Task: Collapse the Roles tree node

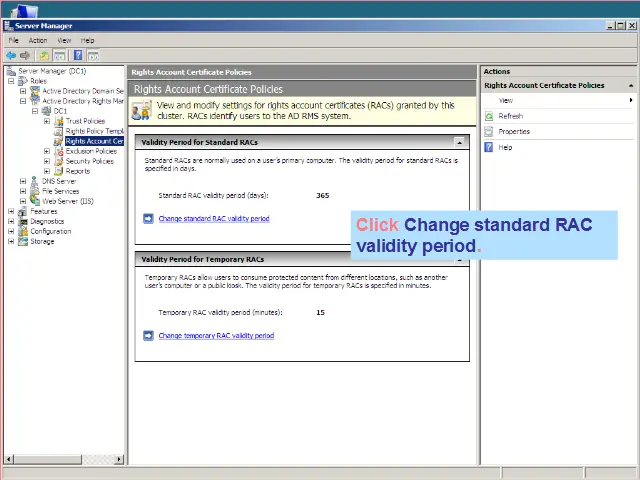Action: pos(11,81)
